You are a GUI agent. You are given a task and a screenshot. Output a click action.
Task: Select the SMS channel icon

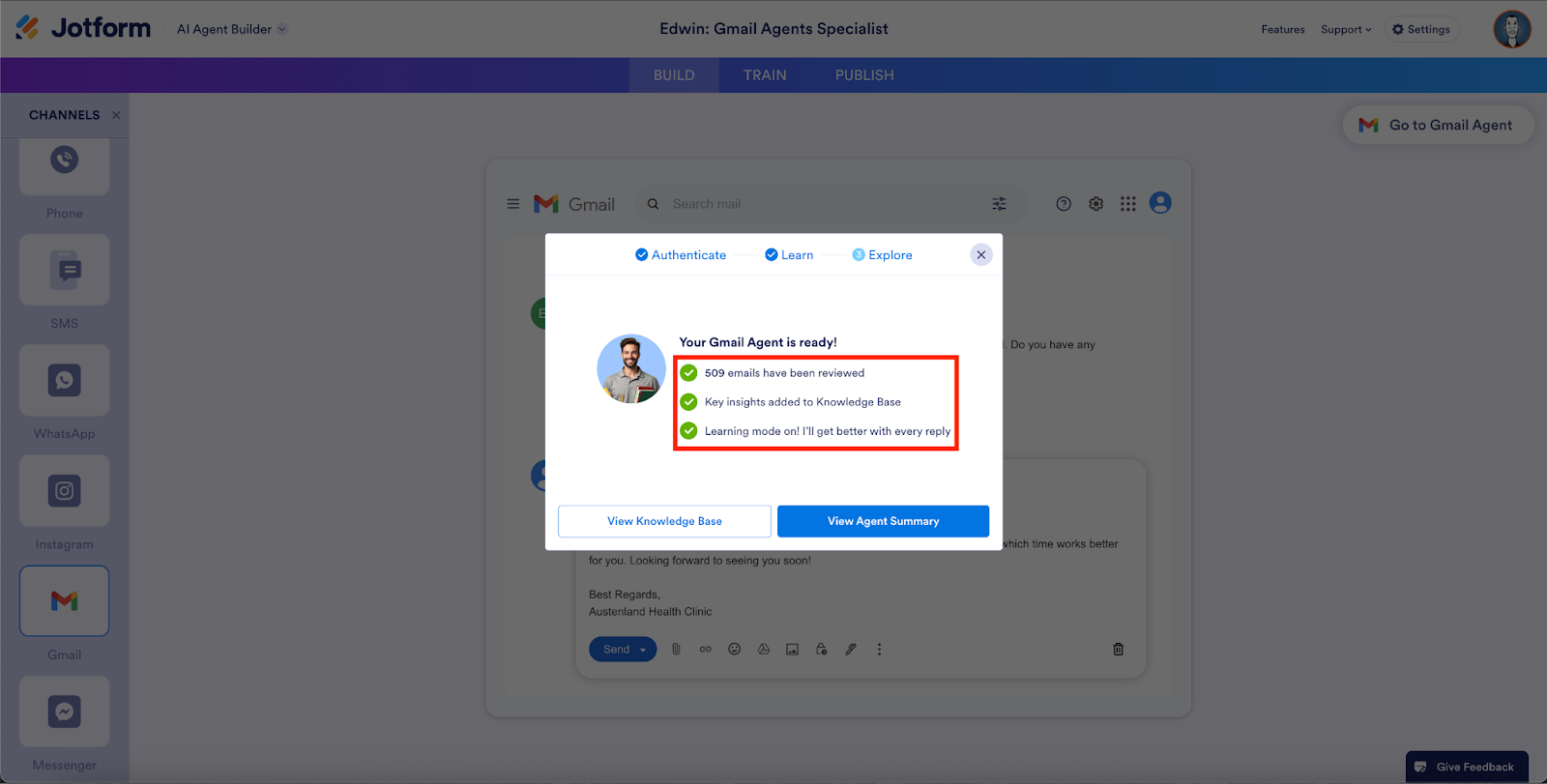click(65, 270)
